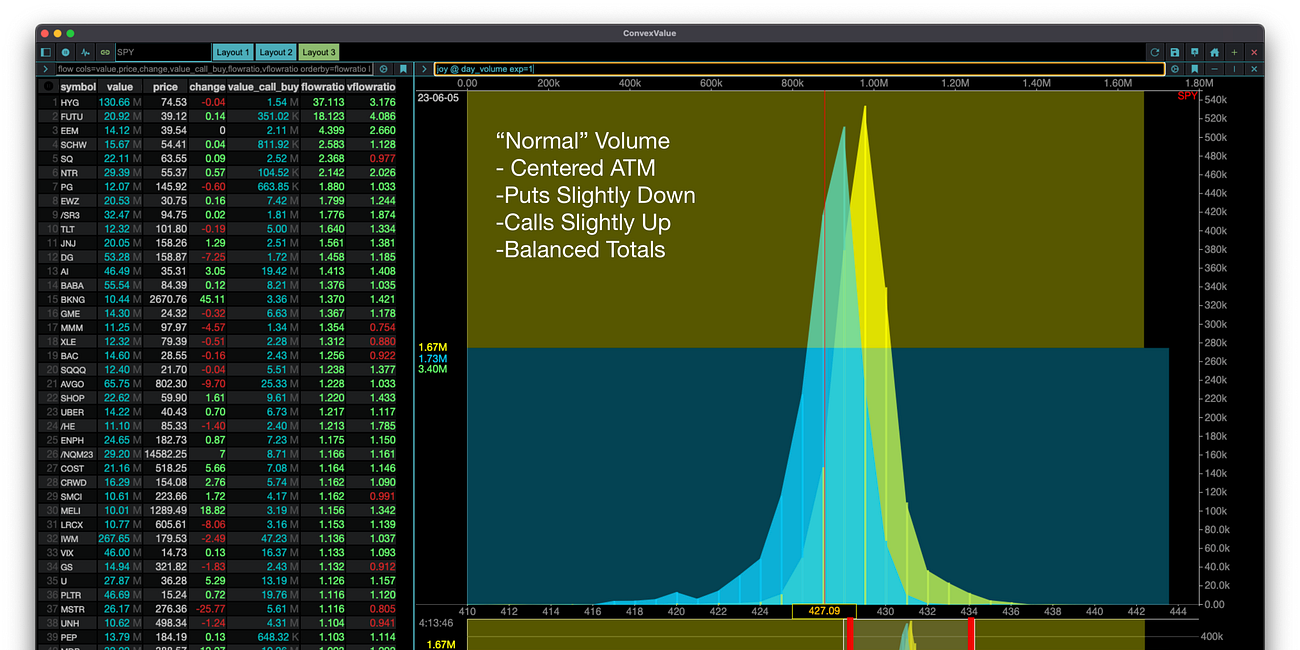
Task: Expand the day_volume query chevron
Action: coord(424,68)
